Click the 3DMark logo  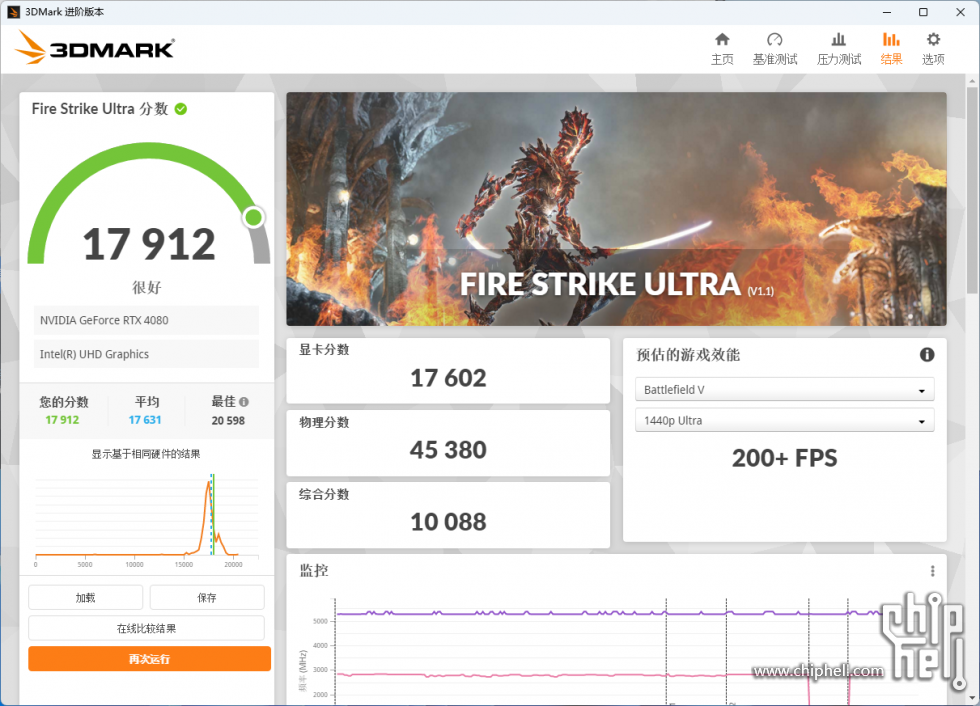94,48
